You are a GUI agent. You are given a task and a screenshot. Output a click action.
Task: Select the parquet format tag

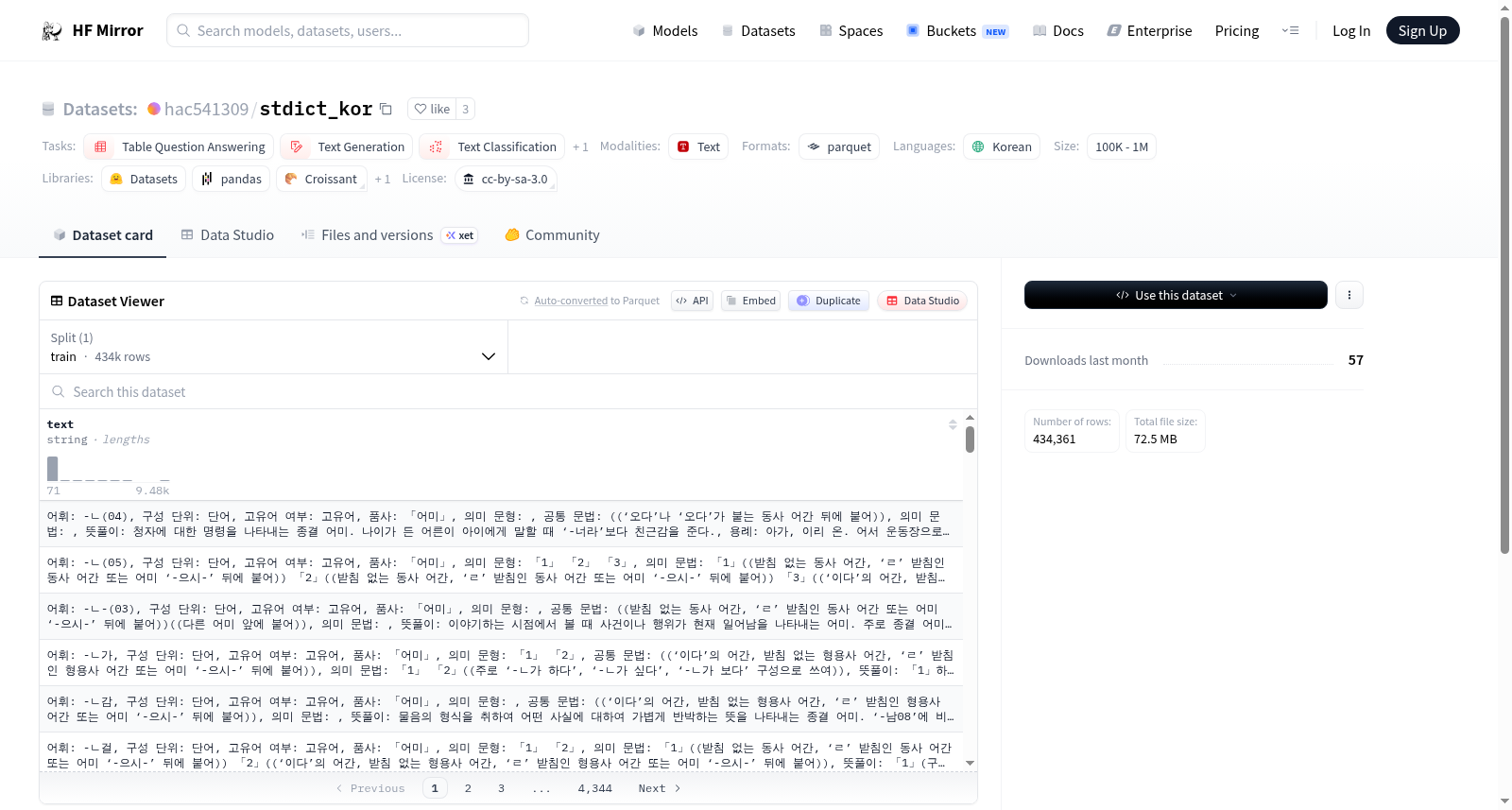[x=839, y=146]
